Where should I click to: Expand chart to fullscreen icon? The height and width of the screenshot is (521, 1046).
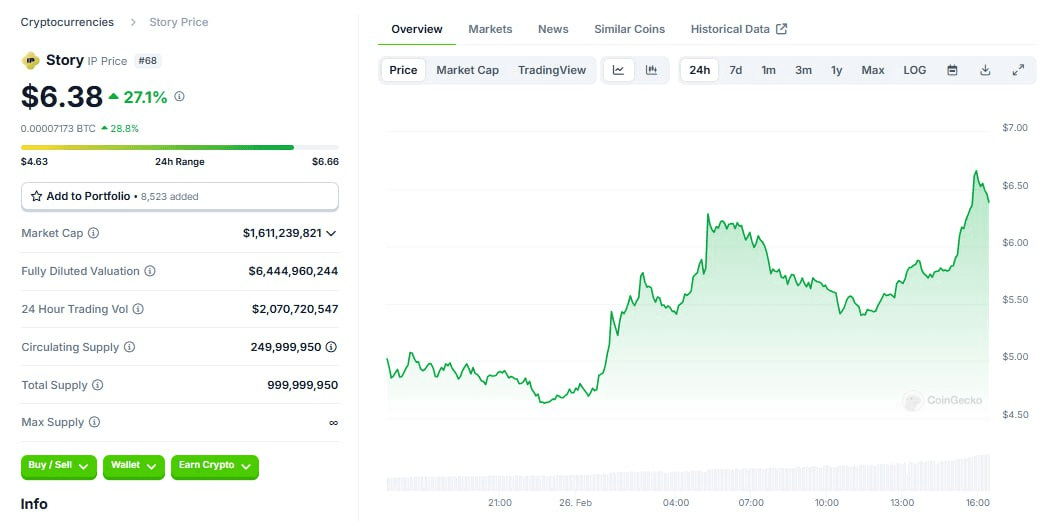[x=1018, y=70]
